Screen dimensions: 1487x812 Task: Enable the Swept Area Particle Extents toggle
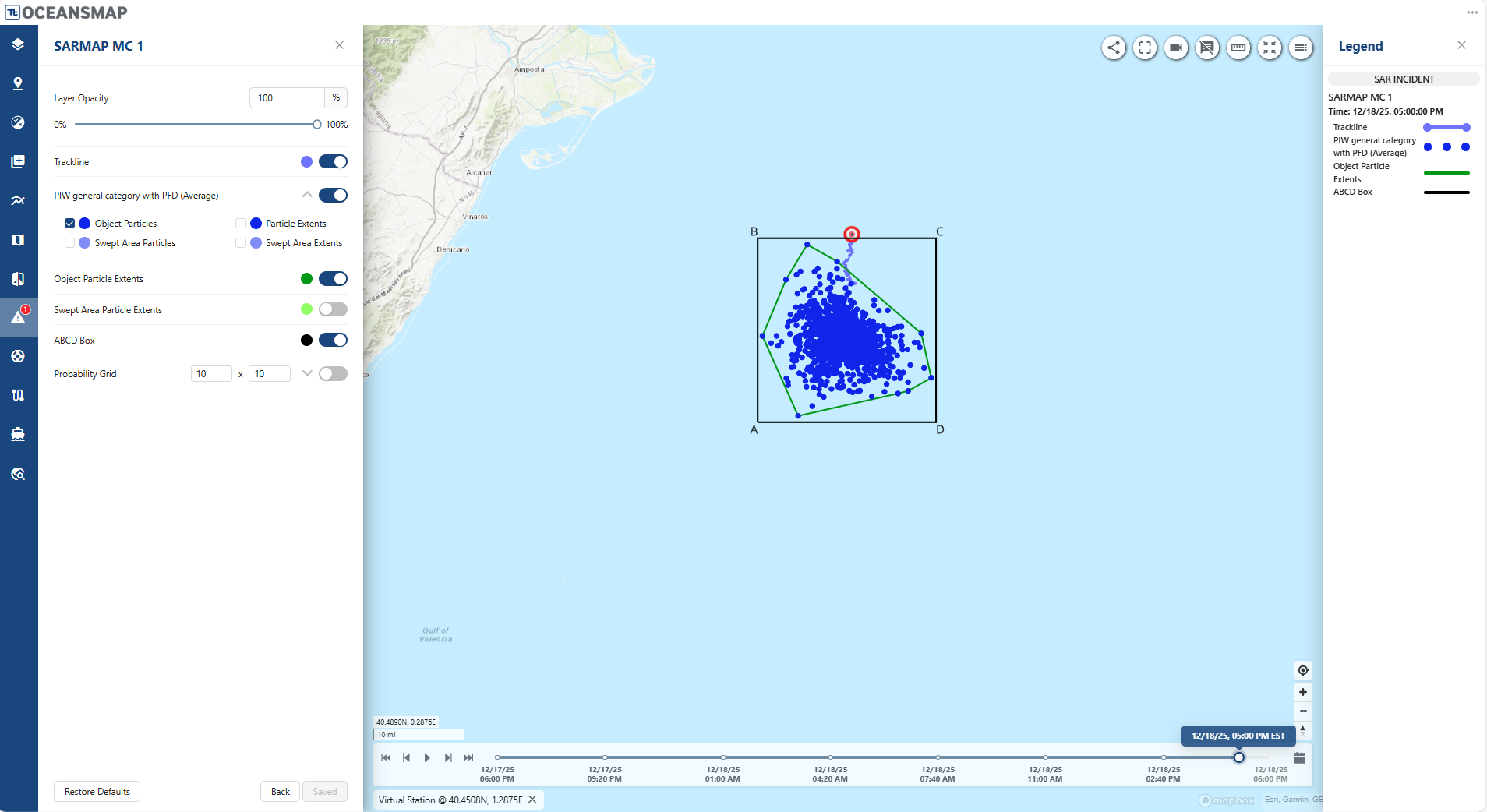[x=333, y=309]
